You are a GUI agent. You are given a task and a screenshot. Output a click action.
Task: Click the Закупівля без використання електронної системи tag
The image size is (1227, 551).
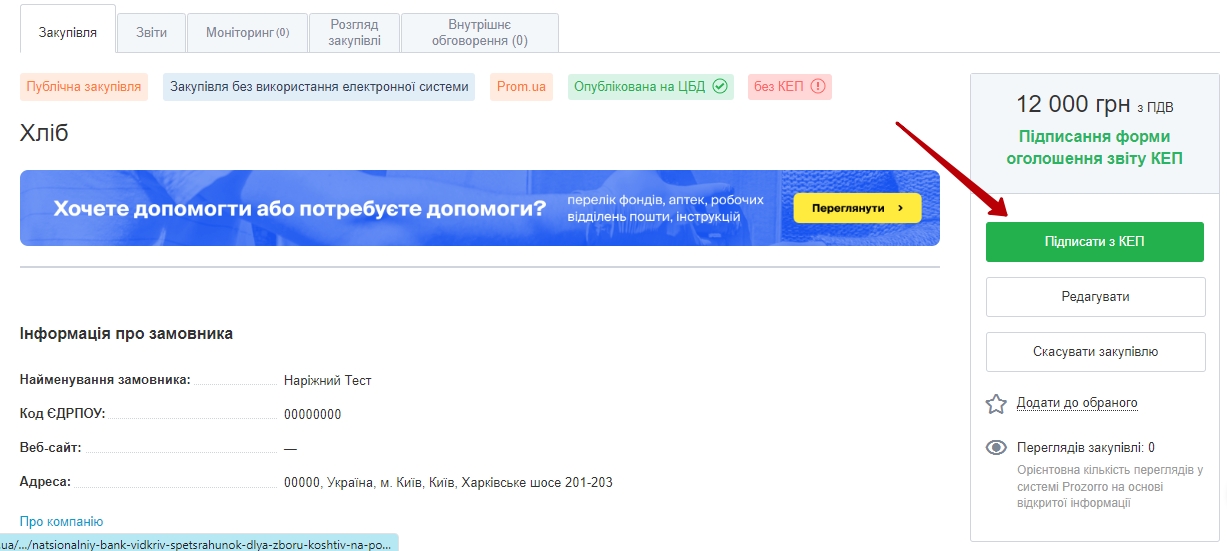coord(319,87)
